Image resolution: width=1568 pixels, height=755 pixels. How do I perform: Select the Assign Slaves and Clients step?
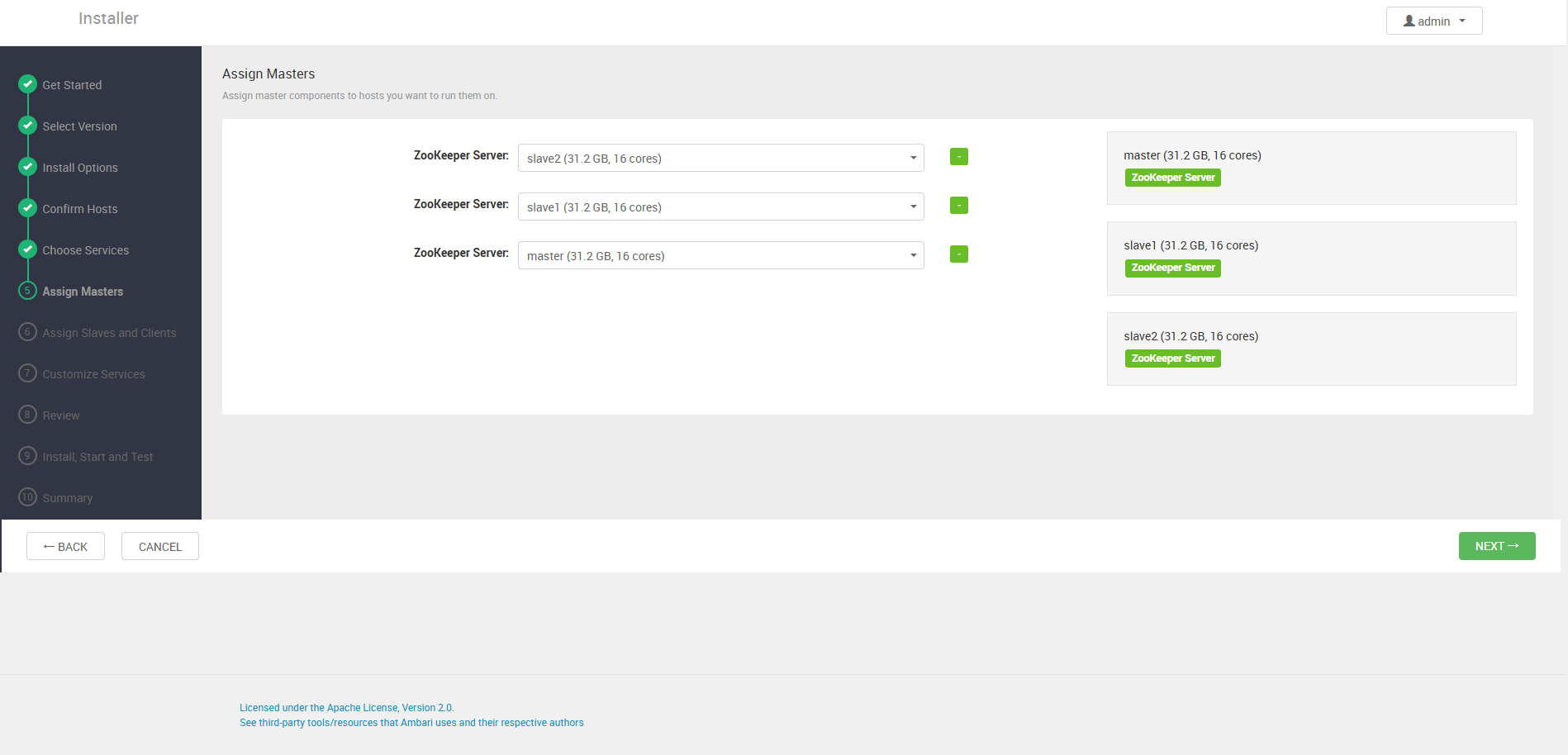point(108,332)
